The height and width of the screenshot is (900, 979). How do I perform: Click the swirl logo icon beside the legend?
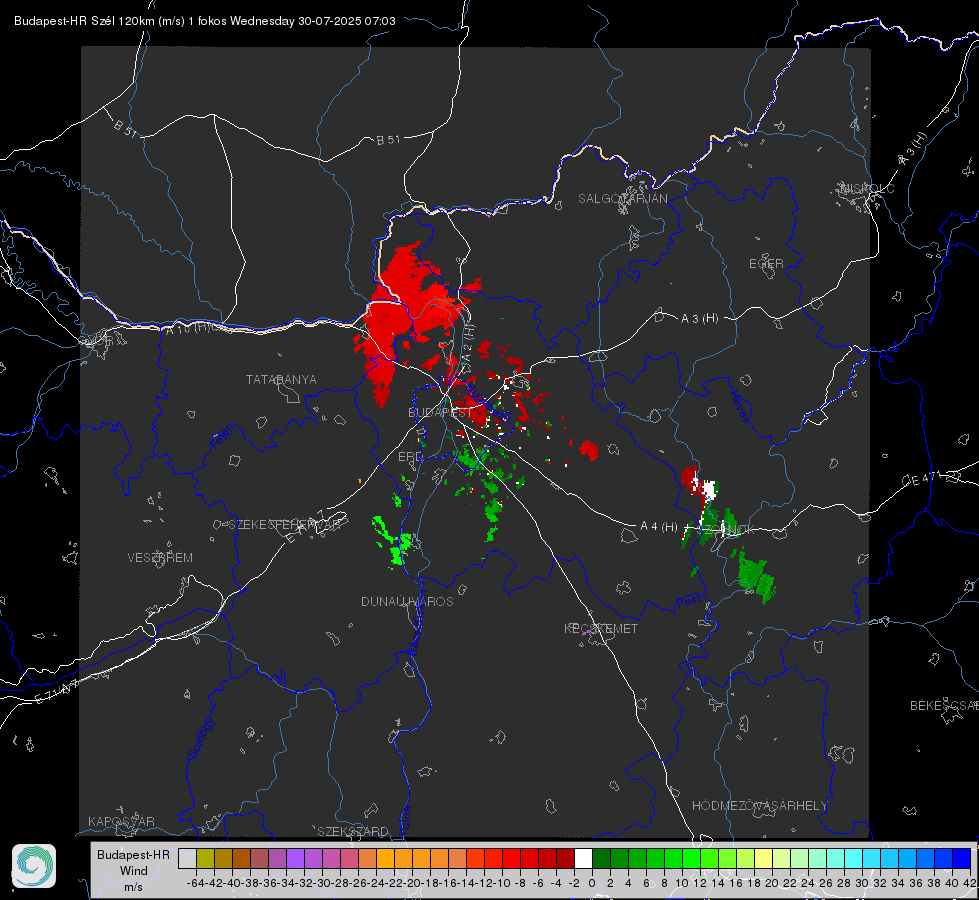click(x=34, y=866)
